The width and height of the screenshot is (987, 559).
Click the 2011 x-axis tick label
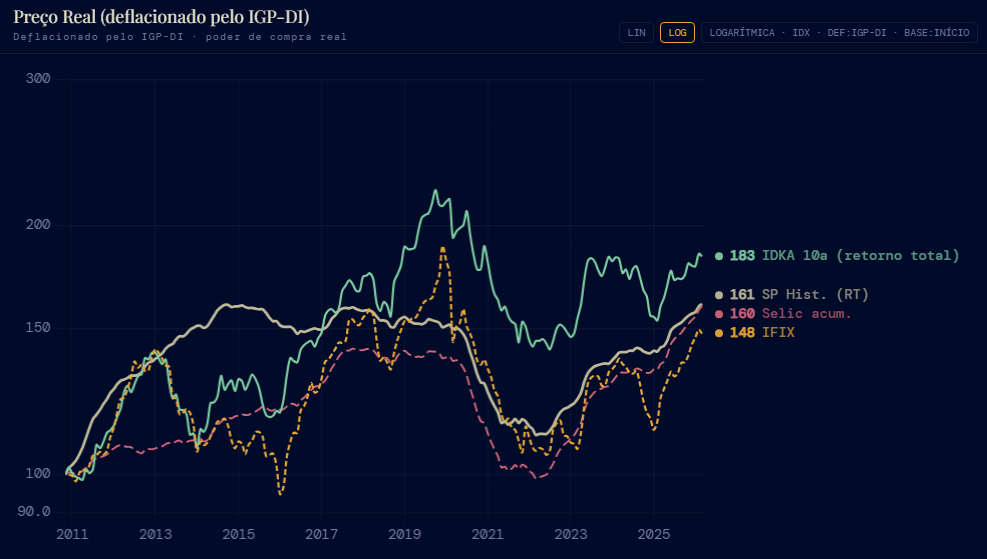(x=72, y=533)
